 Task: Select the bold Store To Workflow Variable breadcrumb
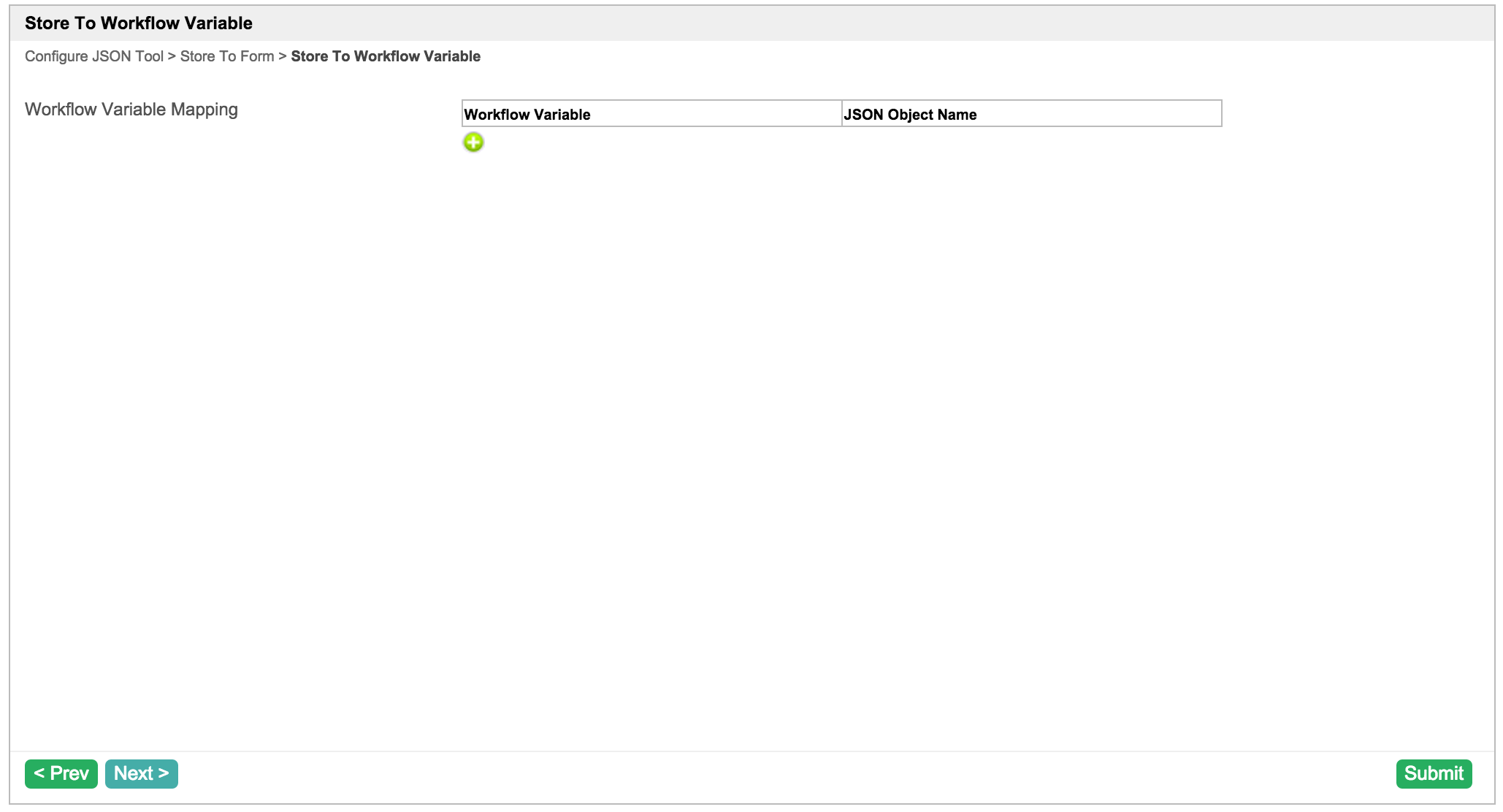coord(386,56)
